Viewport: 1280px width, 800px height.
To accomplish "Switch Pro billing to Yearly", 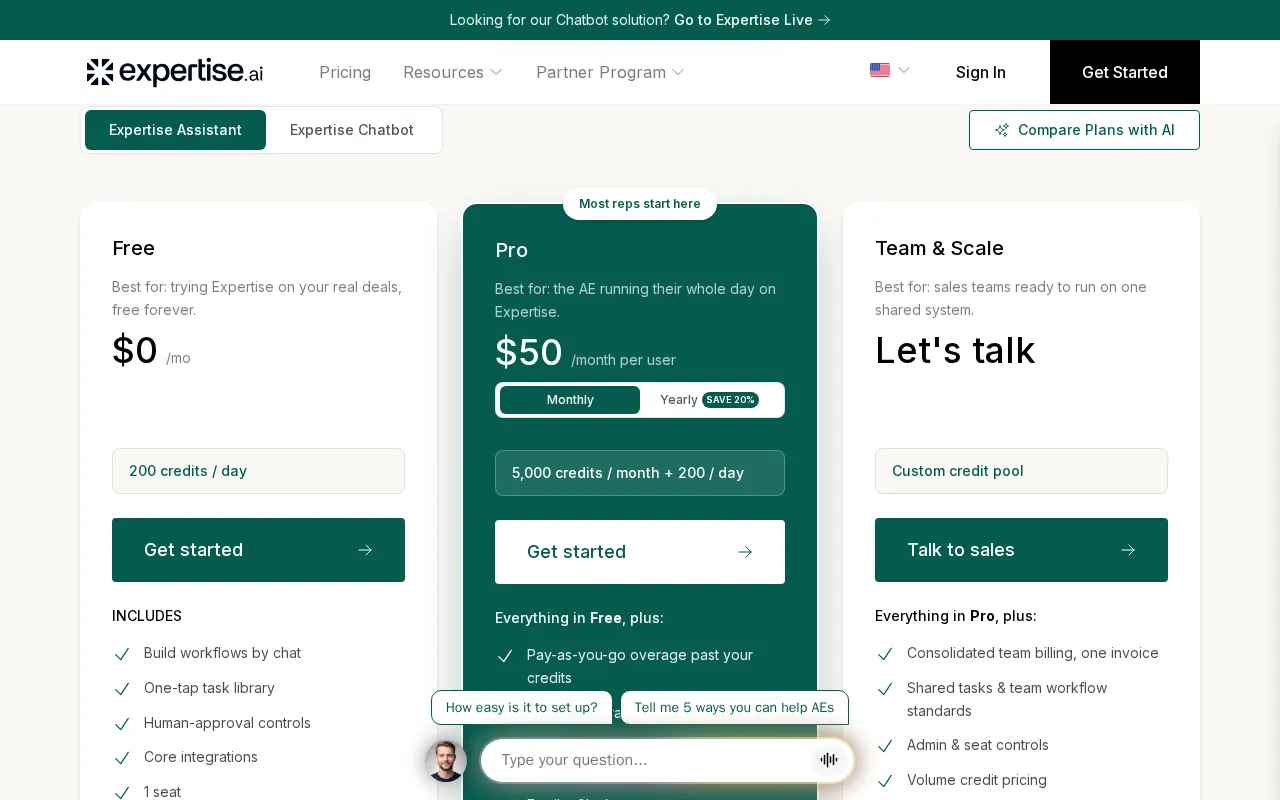I will pos(710,400).
